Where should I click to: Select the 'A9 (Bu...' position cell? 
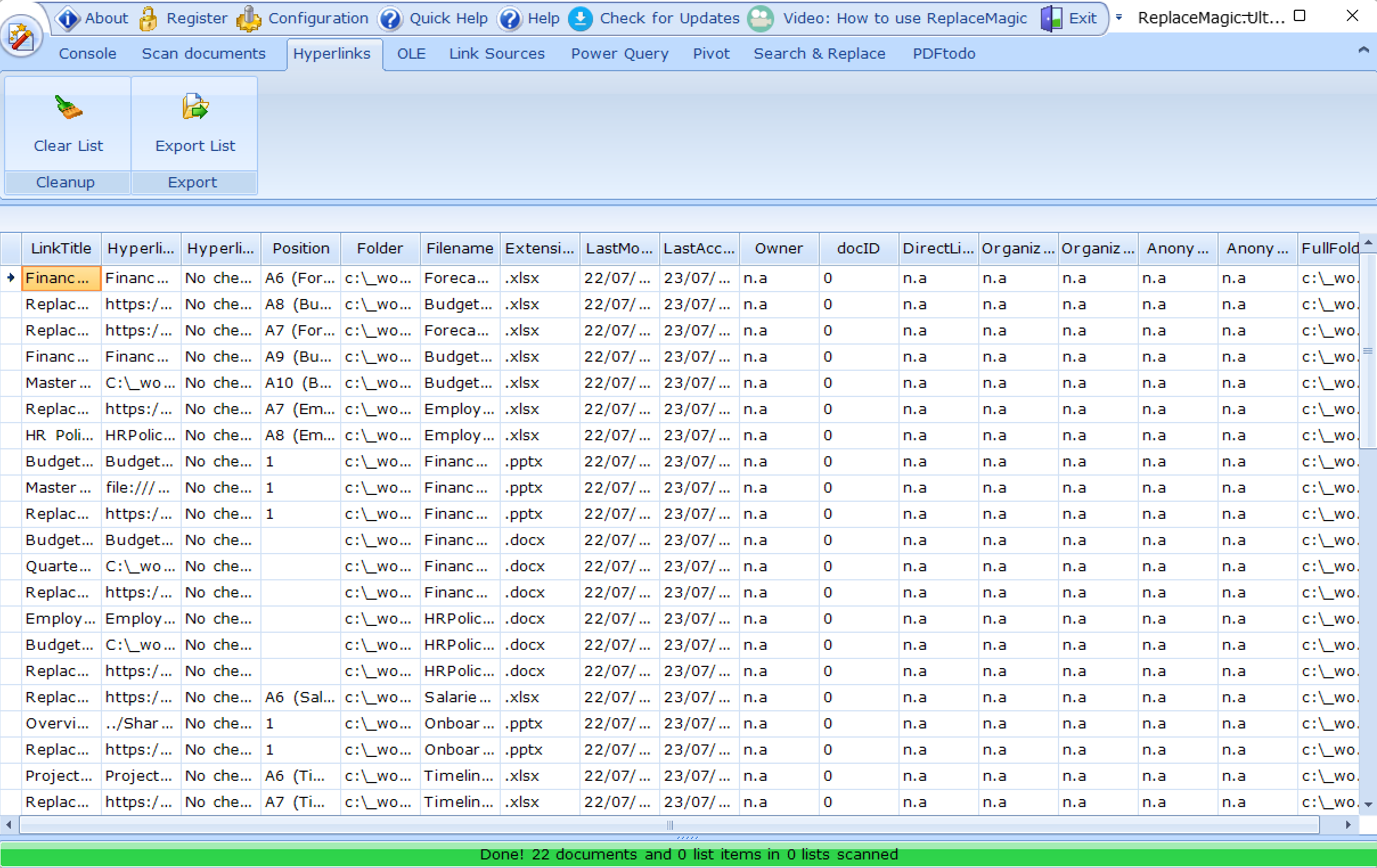(301, 357)
